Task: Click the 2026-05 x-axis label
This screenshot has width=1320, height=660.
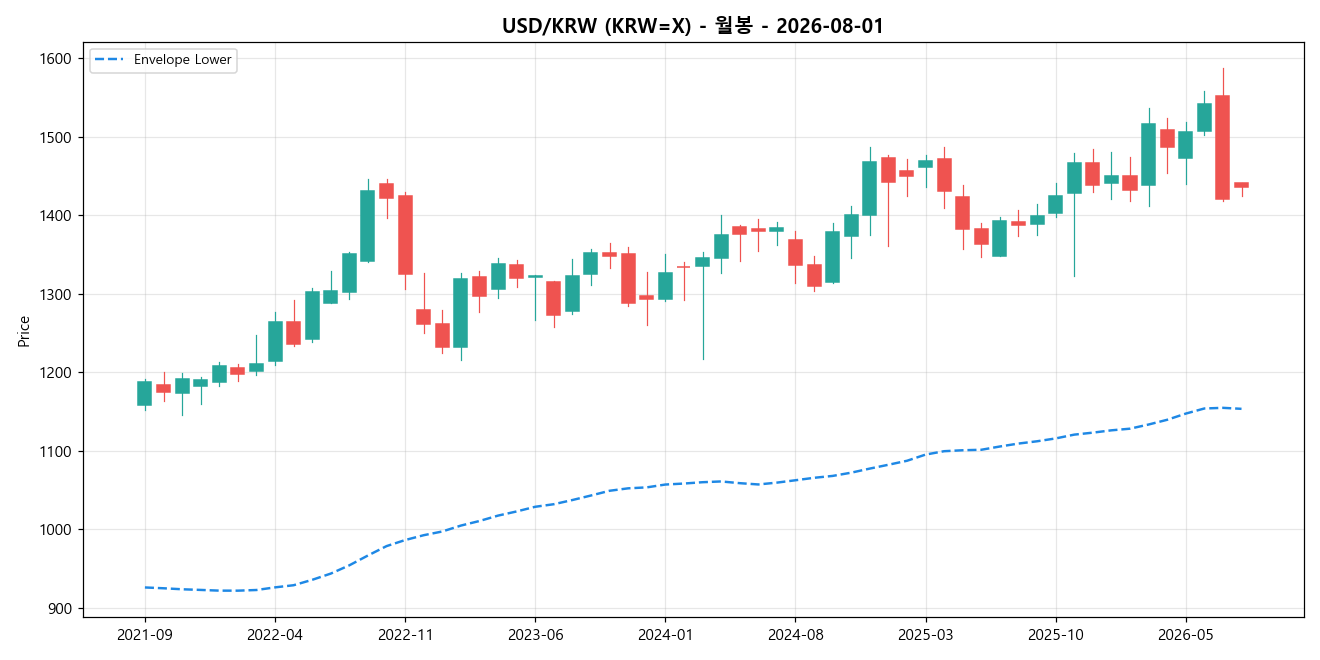Action: click(x=1185, y=634)
